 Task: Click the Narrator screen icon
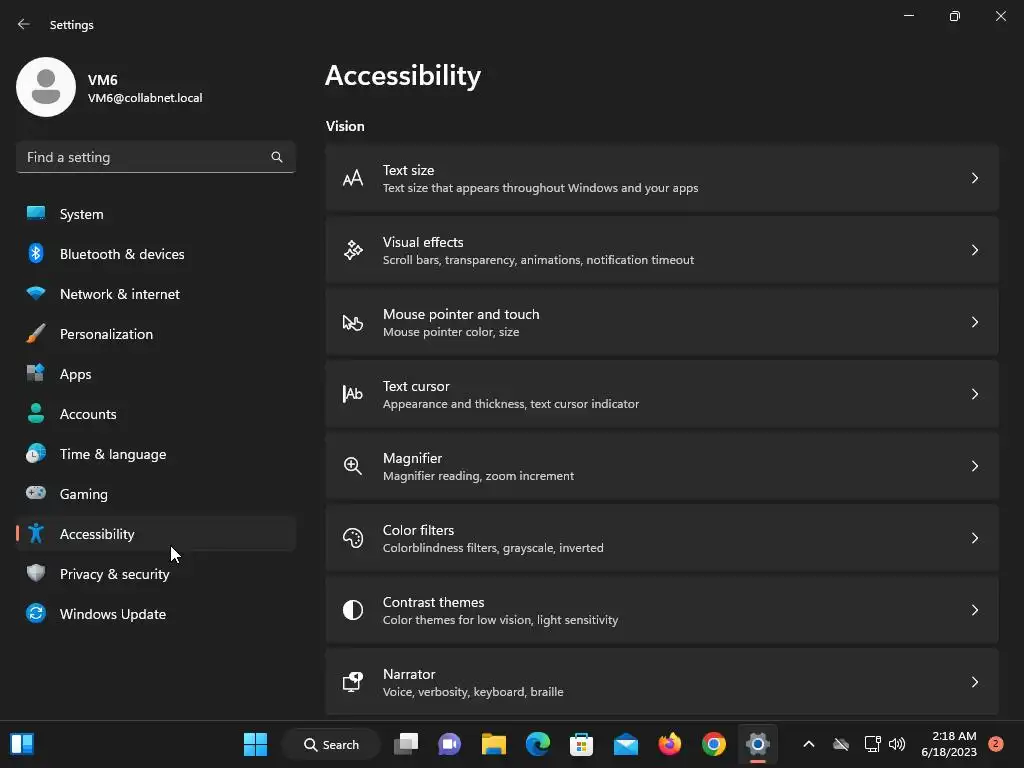pyautogui.click(x=353, y=682)
